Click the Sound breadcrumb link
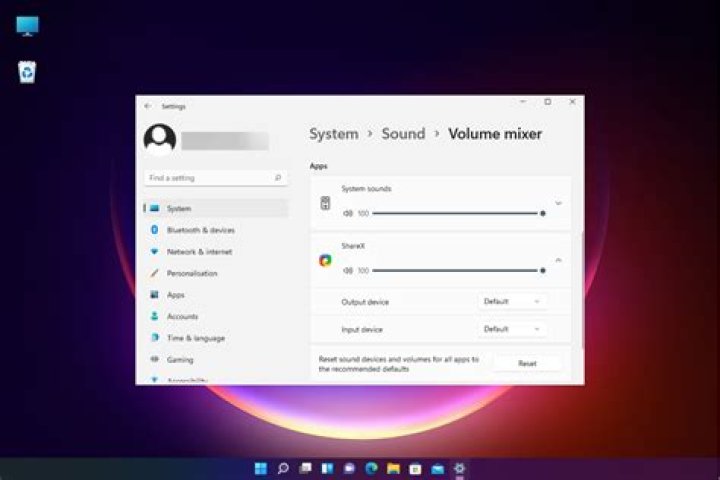Viewport: 720px width, 480px height. 403,134
